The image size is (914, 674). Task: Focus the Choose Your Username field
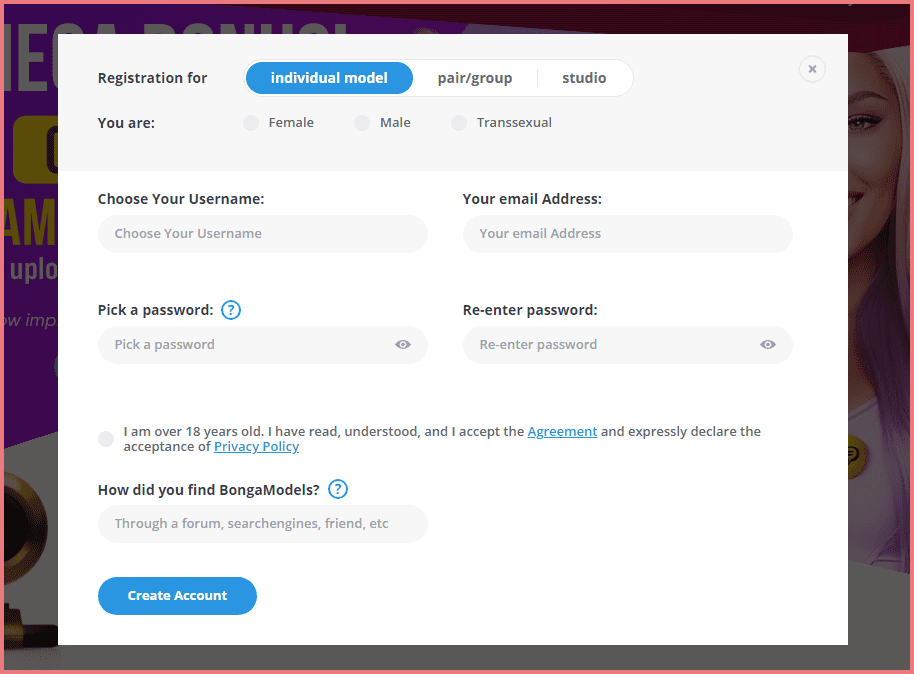click(x=262, y=234)
